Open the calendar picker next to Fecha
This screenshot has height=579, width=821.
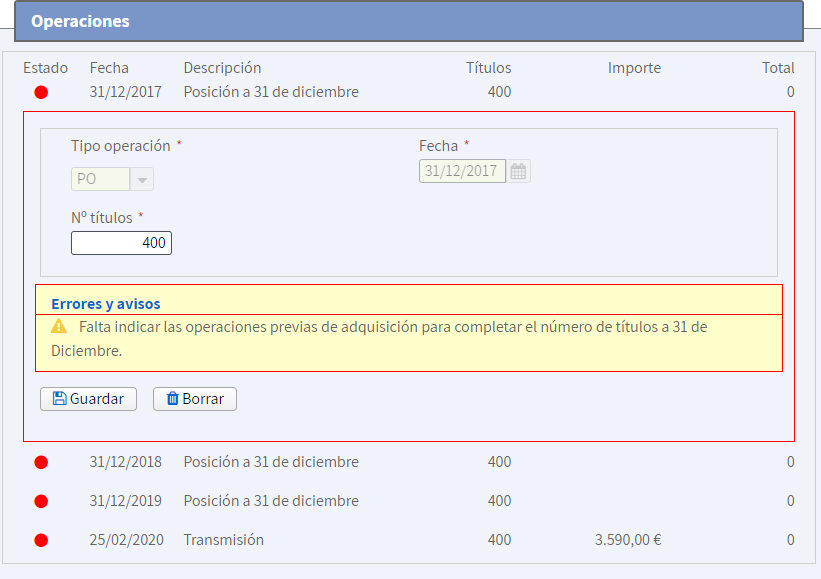coord(518,171)
